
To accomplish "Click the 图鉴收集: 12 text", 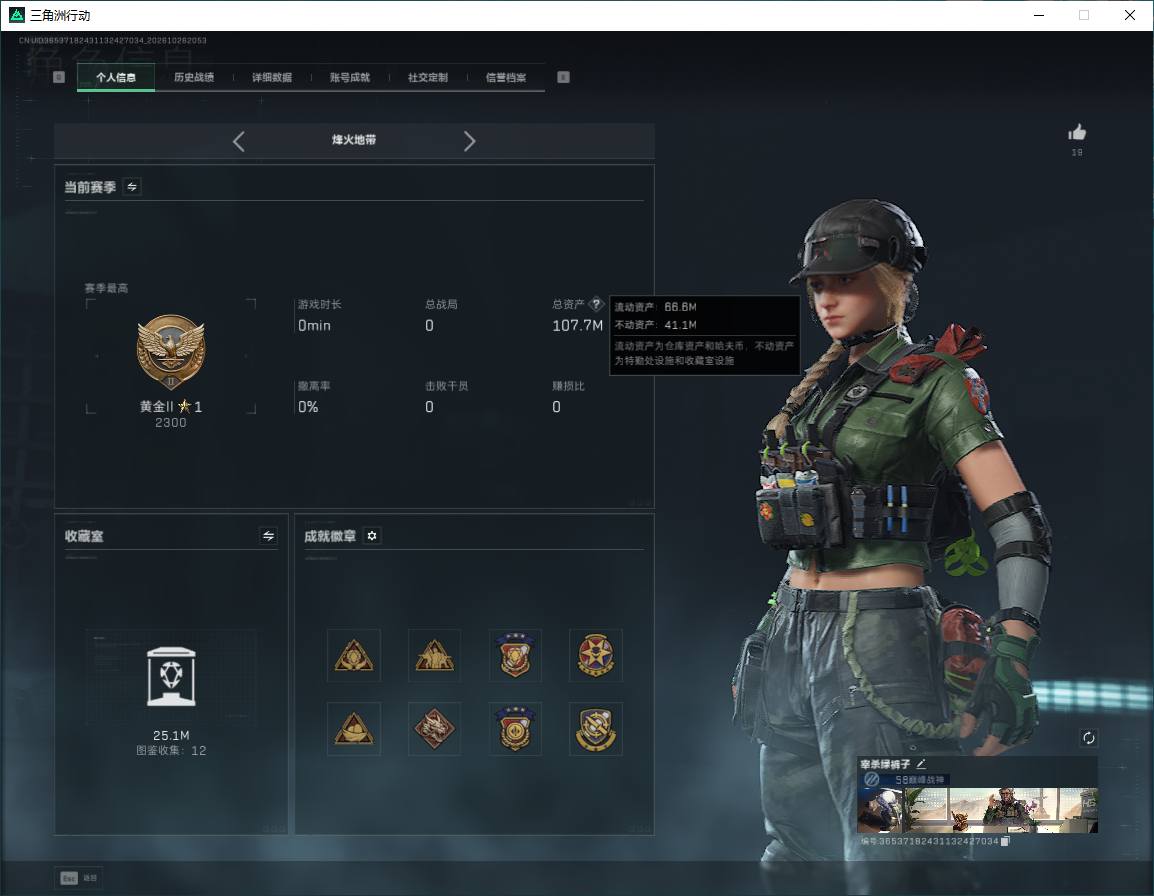I will point(171,751).
